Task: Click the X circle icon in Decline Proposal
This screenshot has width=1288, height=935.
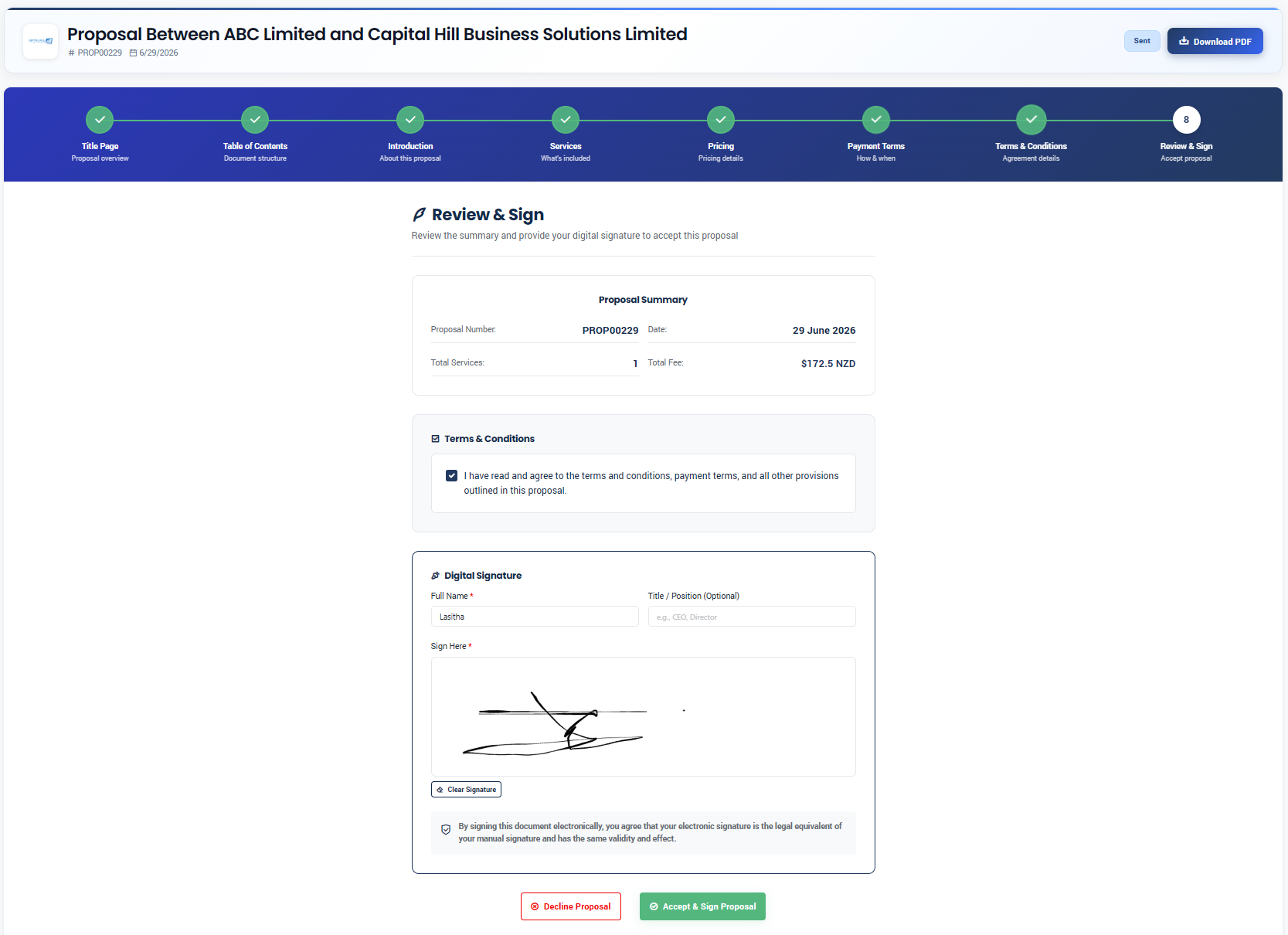Action: pyautogui.click(x=535, y=906)
